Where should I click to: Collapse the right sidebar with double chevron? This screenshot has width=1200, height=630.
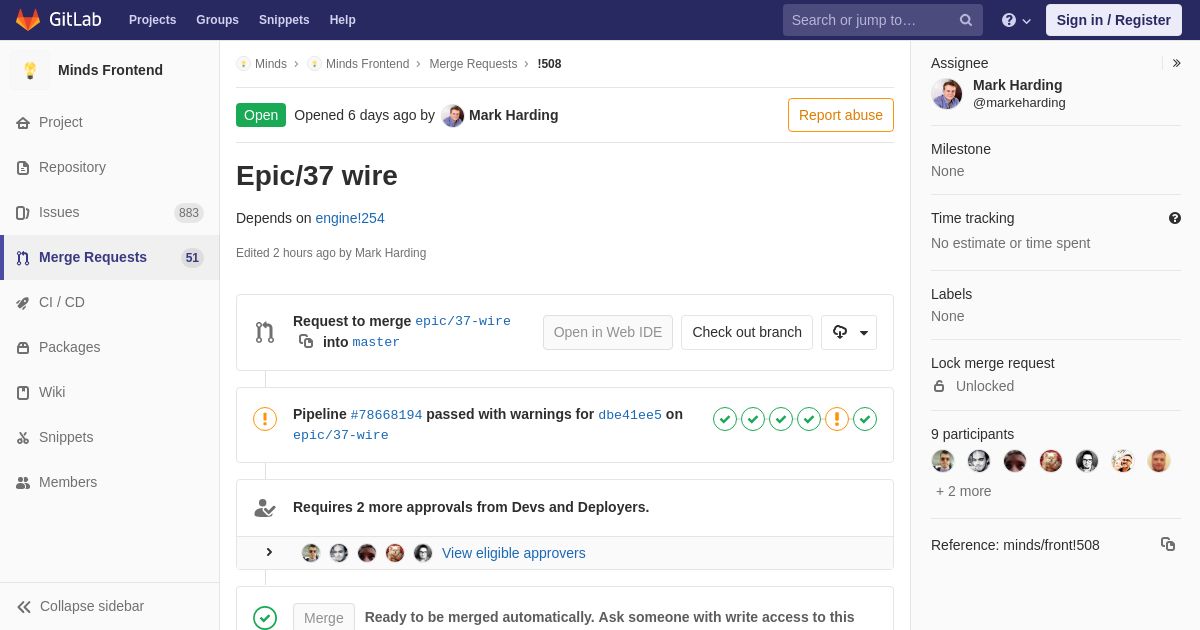pyautogui.click(x=1176, y=63)
